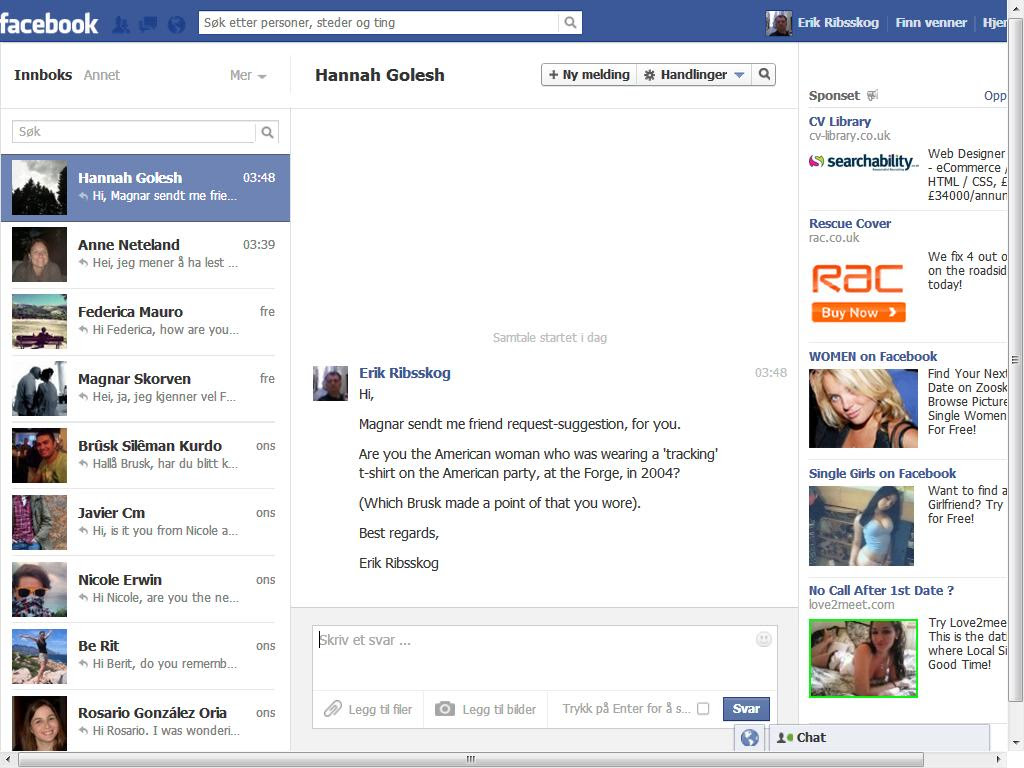Screen dimensions: 1024x768
Task: Open Brûsk Silêman Kurdo conversation
Action: click(x=145, y=455)
